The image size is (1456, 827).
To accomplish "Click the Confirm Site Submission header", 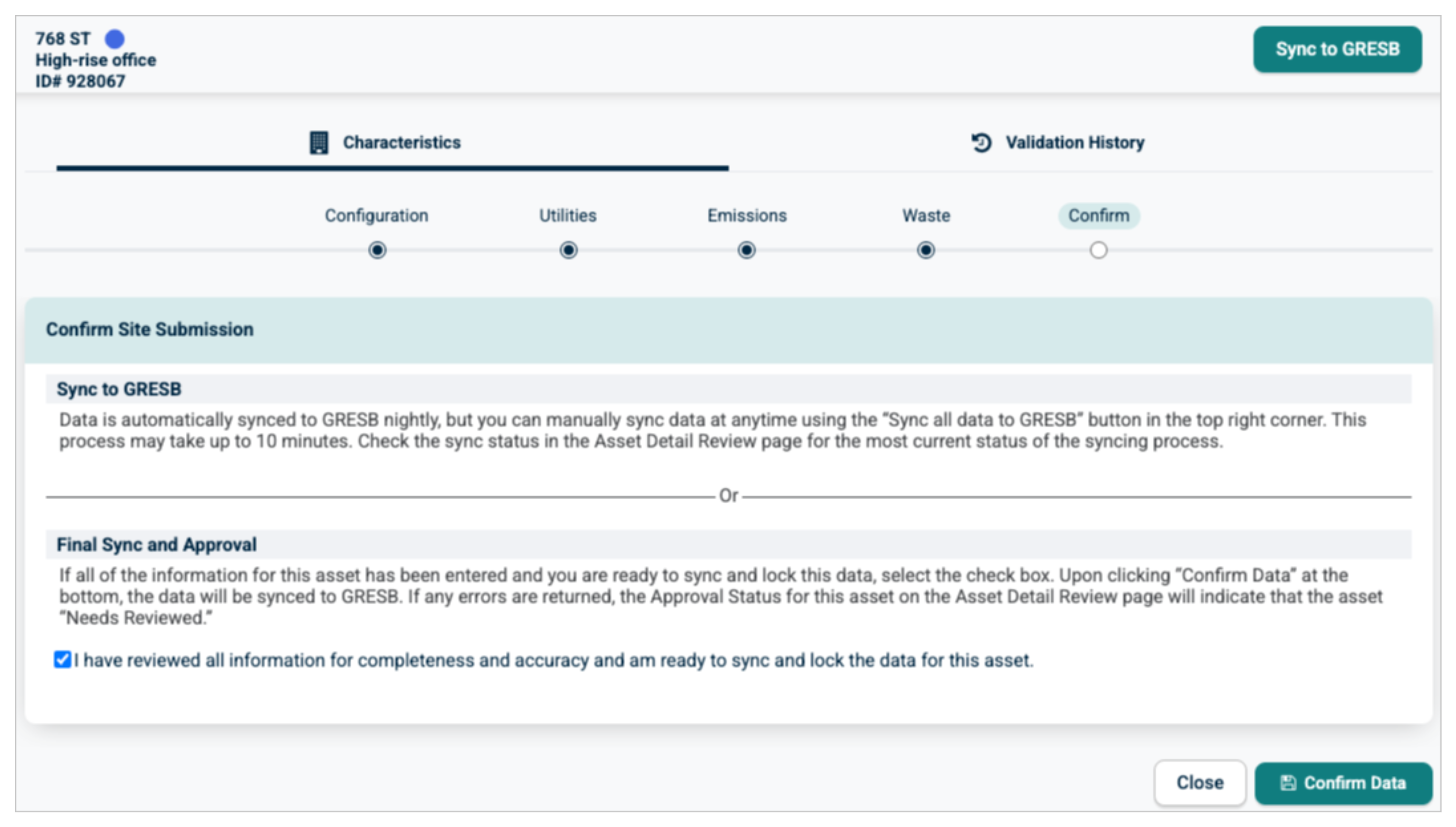I will 150,329.
